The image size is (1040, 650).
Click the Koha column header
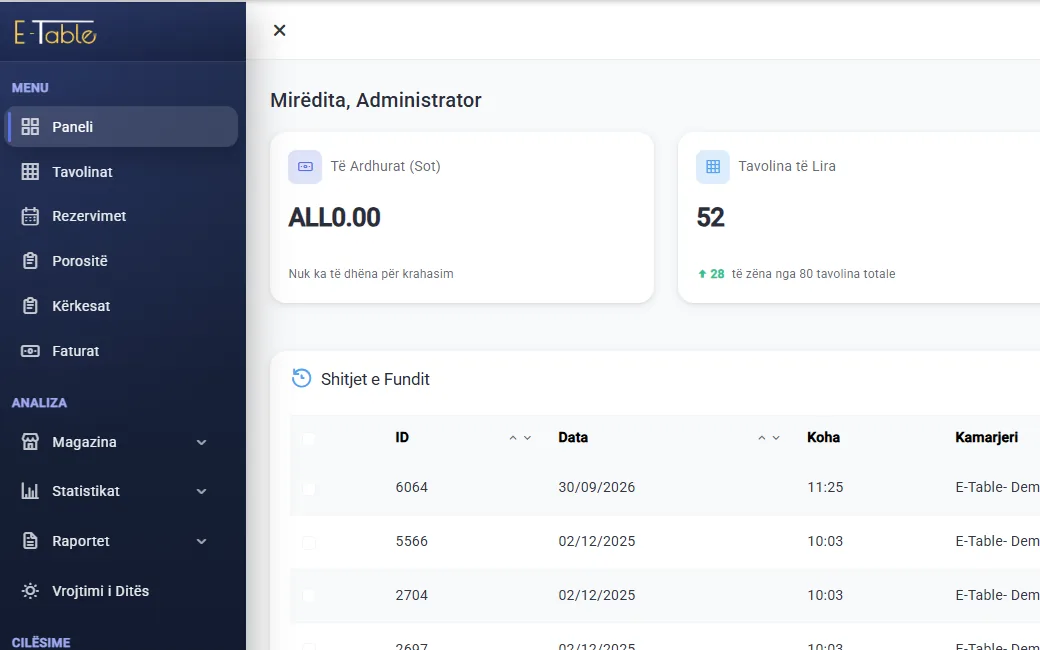[x=823, y=437]
